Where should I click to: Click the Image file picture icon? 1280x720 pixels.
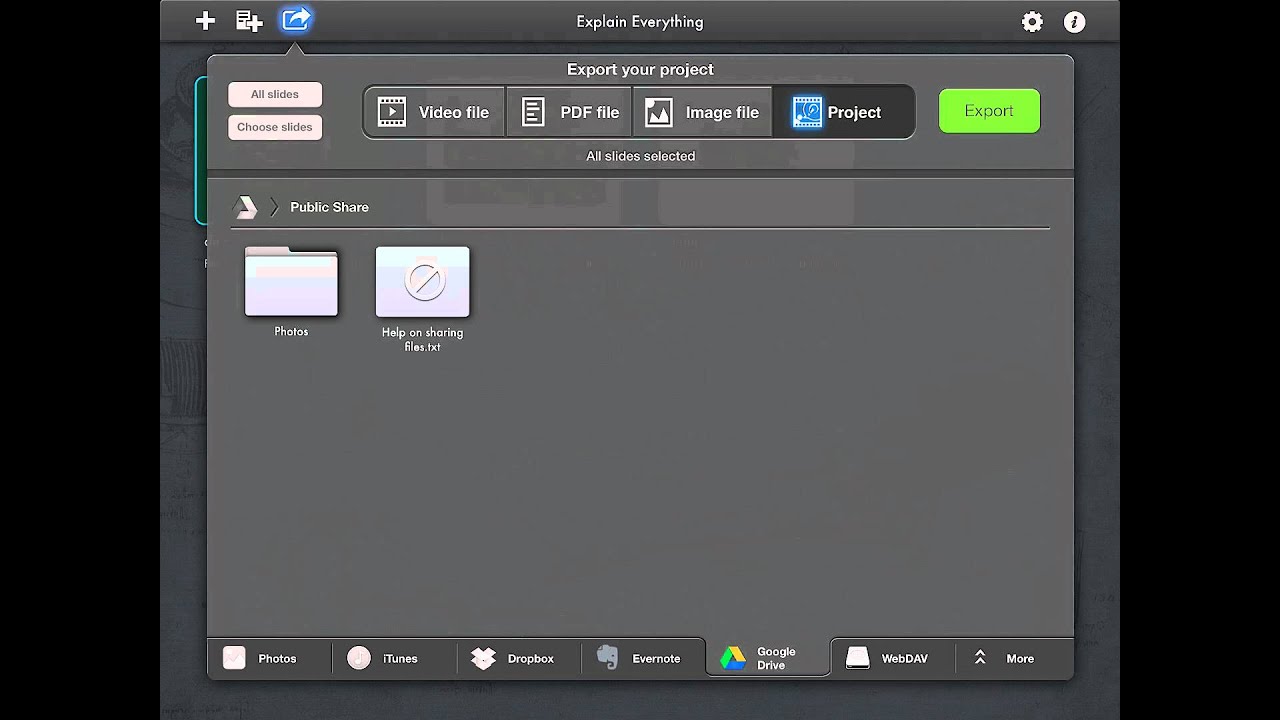(659, 112)
